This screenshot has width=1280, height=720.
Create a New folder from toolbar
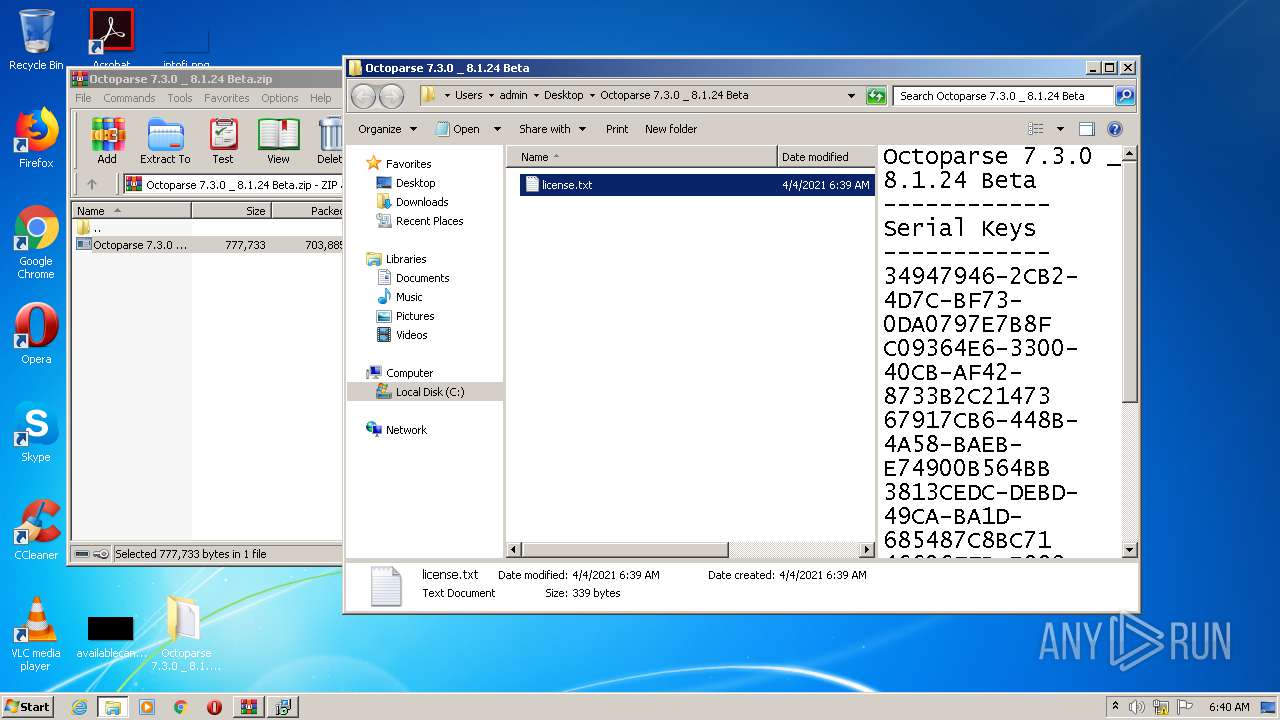tap(671, 129)
